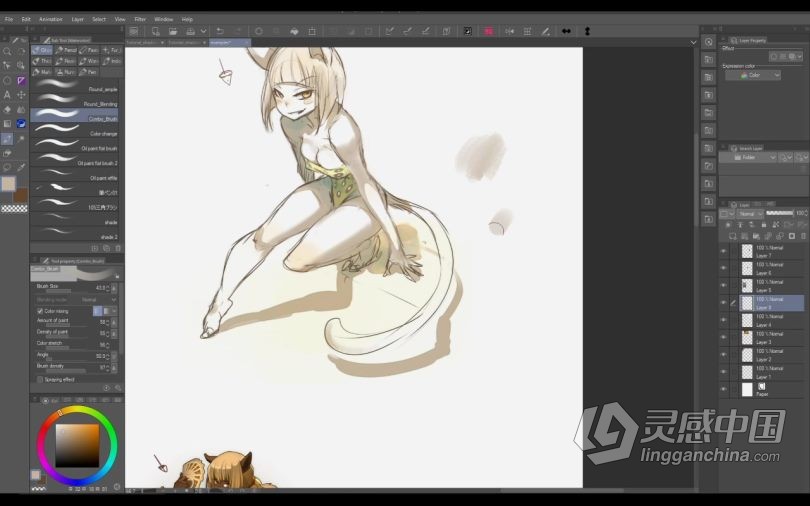
Task: Switch to the highlighted canvas document tab
Action: [229, 42]
